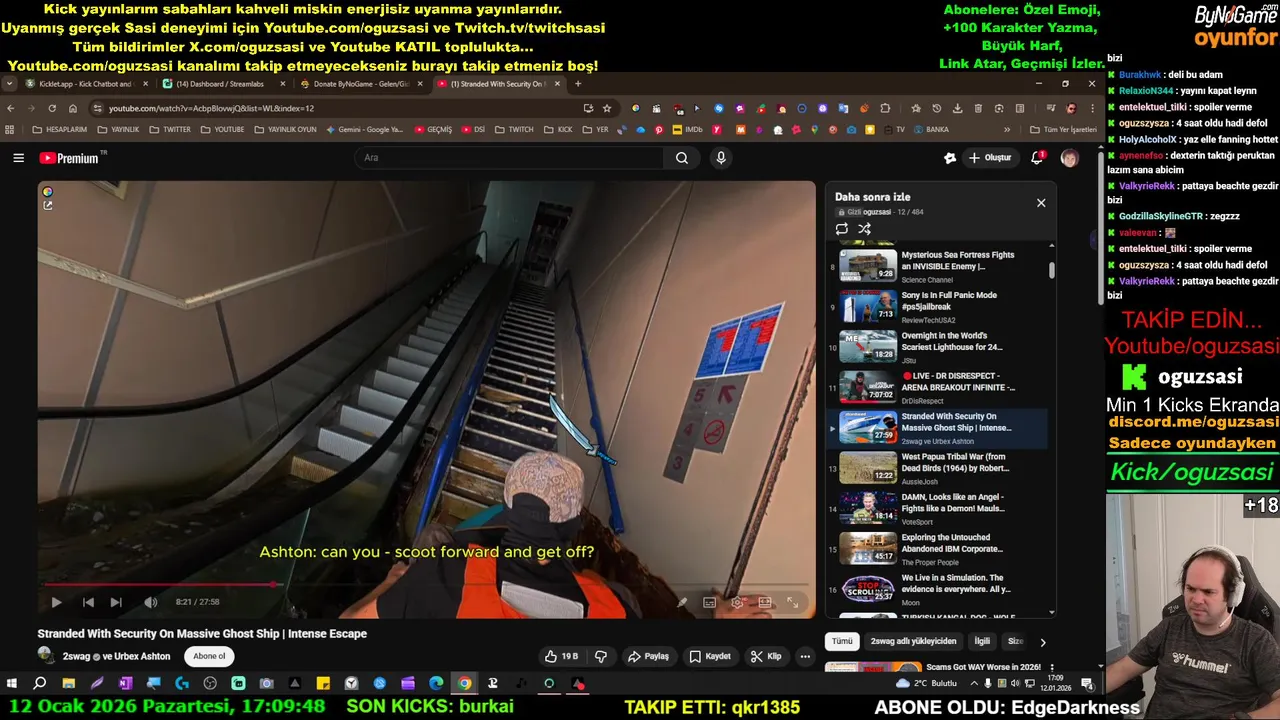This screenshot has height=720, width=1280.
Task: Open video player settings gear
Action: [737, 602]
